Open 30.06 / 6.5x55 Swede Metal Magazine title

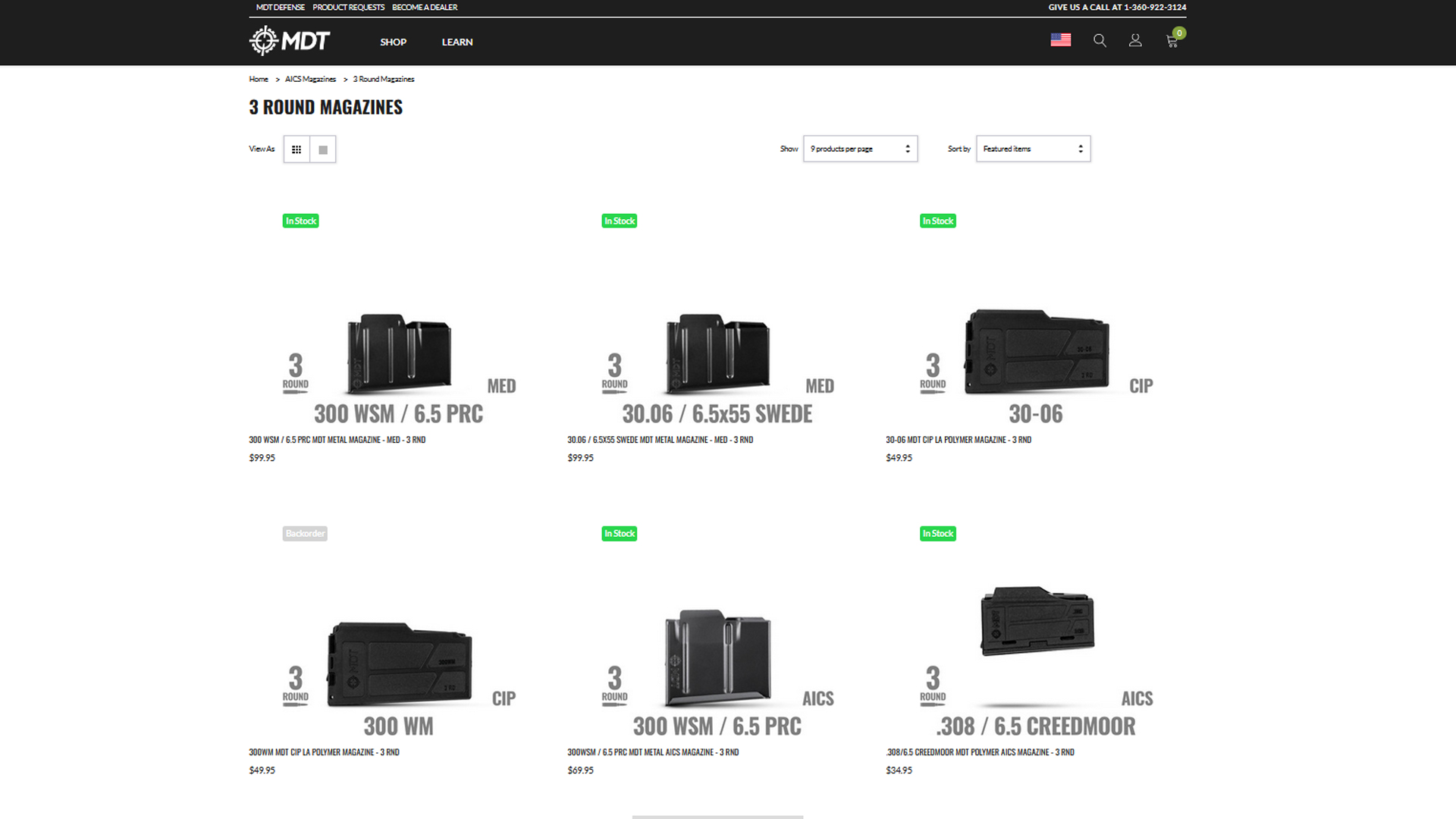point(660,440)
